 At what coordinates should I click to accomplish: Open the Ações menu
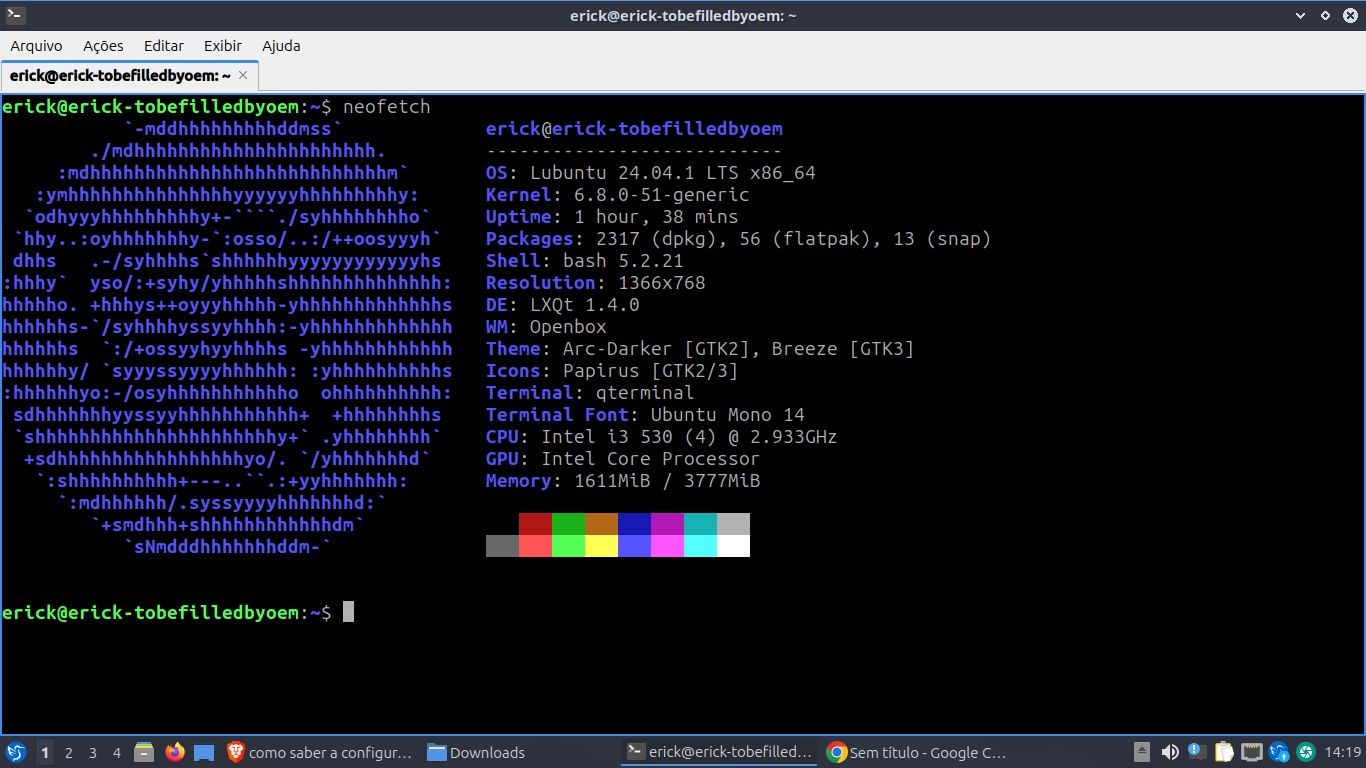click(103, 46)
